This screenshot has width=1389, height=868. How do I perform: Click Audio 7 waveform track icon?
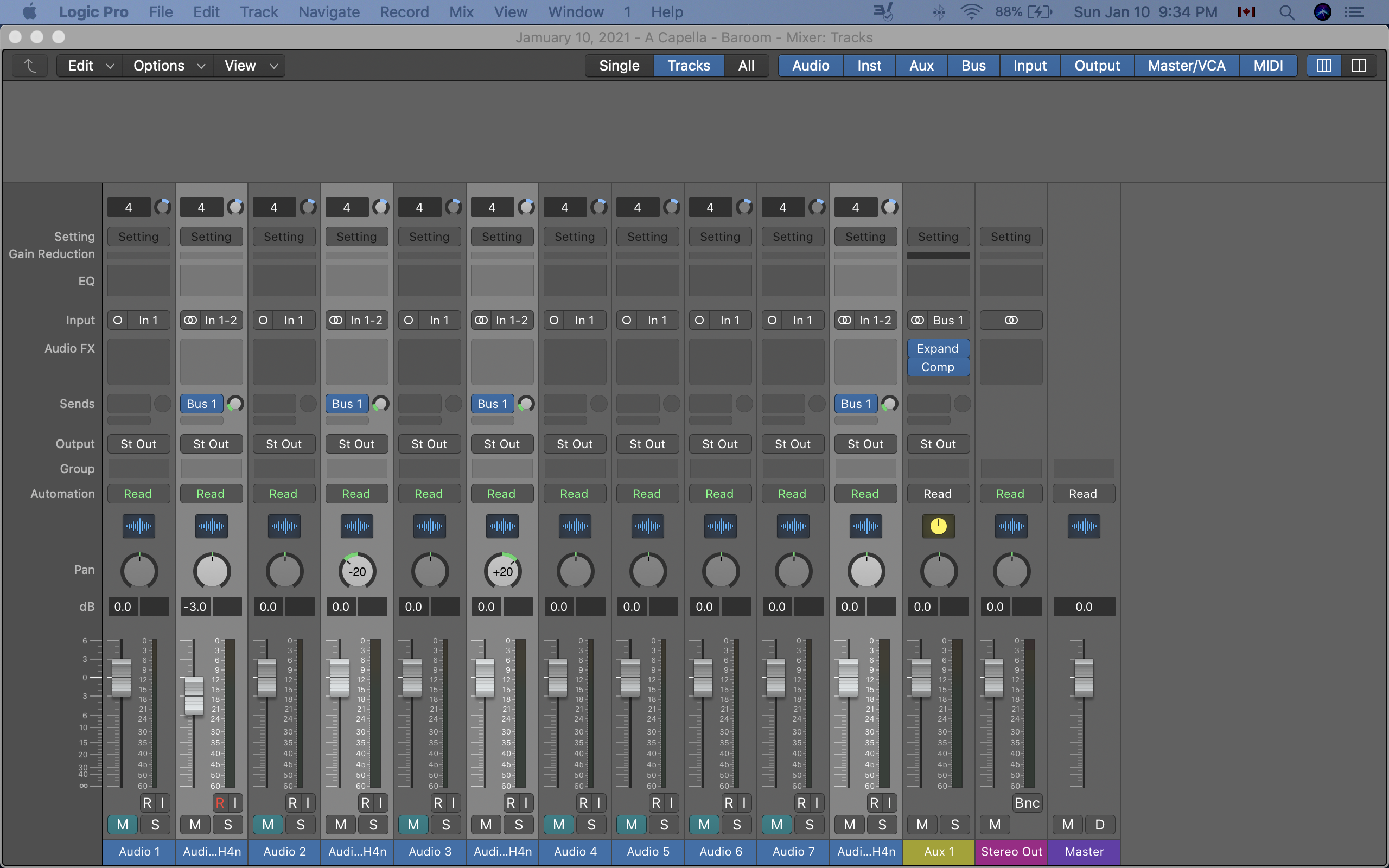pos(793,526)
